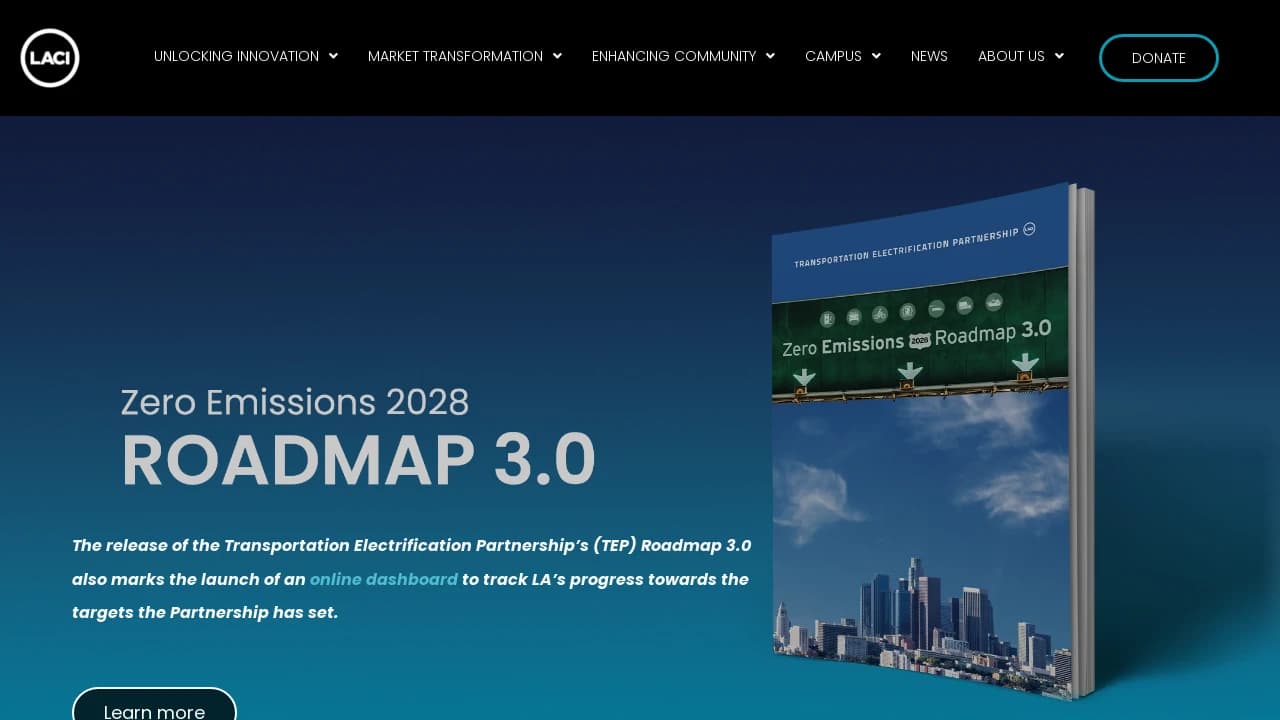Open the About Us dropdown chevron

point(1059,56)
